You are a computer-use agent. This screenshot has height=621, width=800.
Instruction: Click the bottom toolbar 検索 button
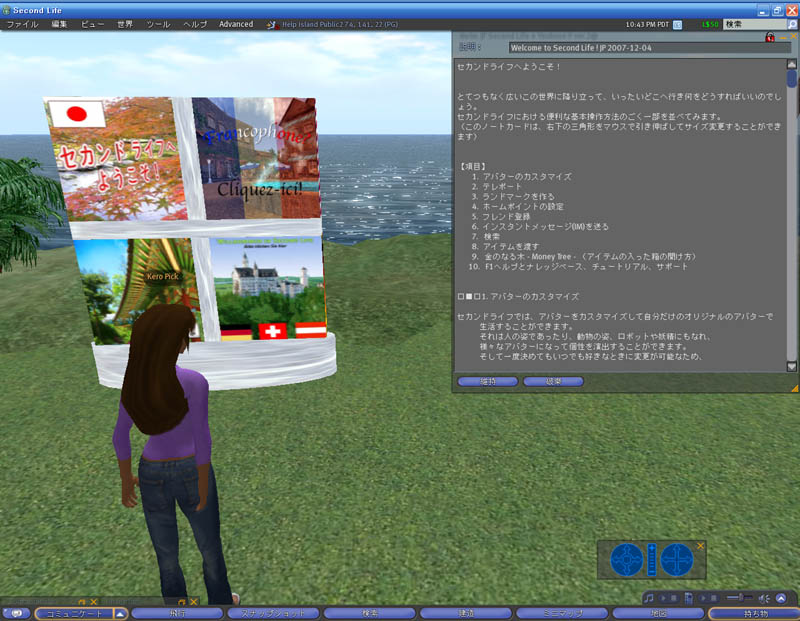pyautogui.click(x=369, y=614)
